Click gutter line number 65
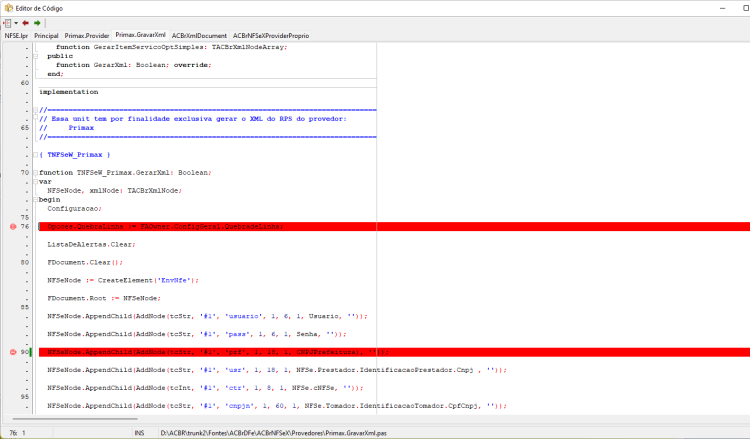 tap(25, 128)
